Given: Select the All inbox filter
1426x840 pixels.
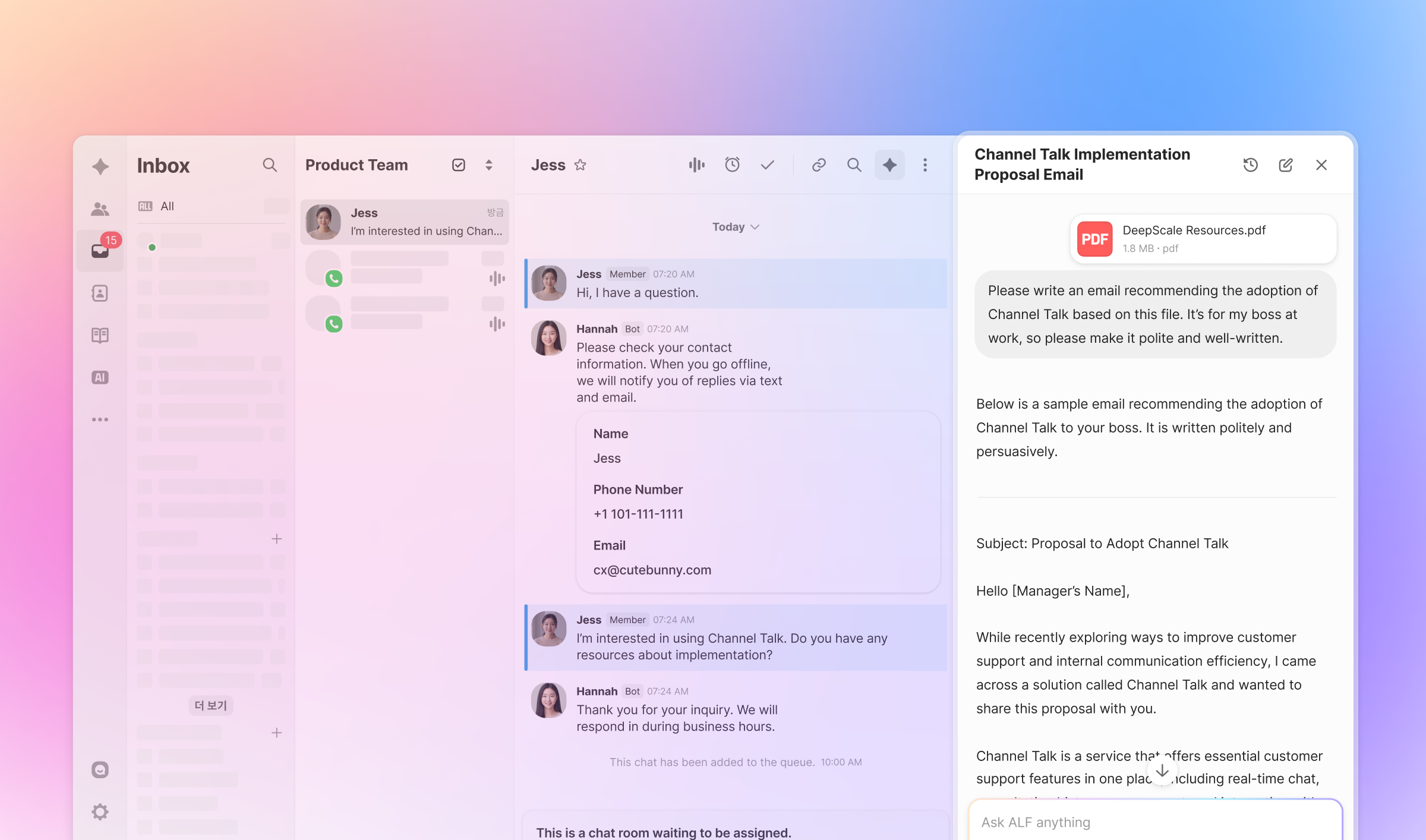Looking at the screenshot, I should click(x=167, y=206).
